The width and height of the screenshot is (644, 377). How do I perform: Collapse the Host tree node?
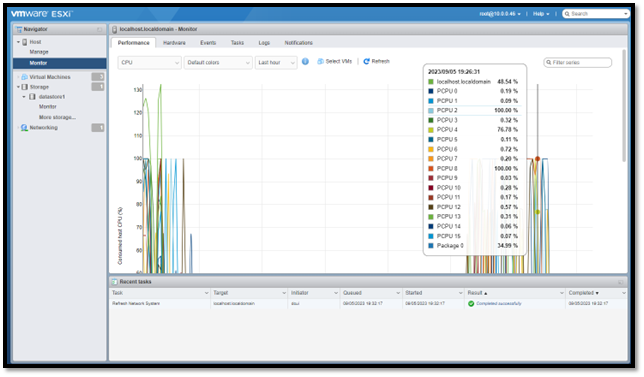[x=18, y=42]
